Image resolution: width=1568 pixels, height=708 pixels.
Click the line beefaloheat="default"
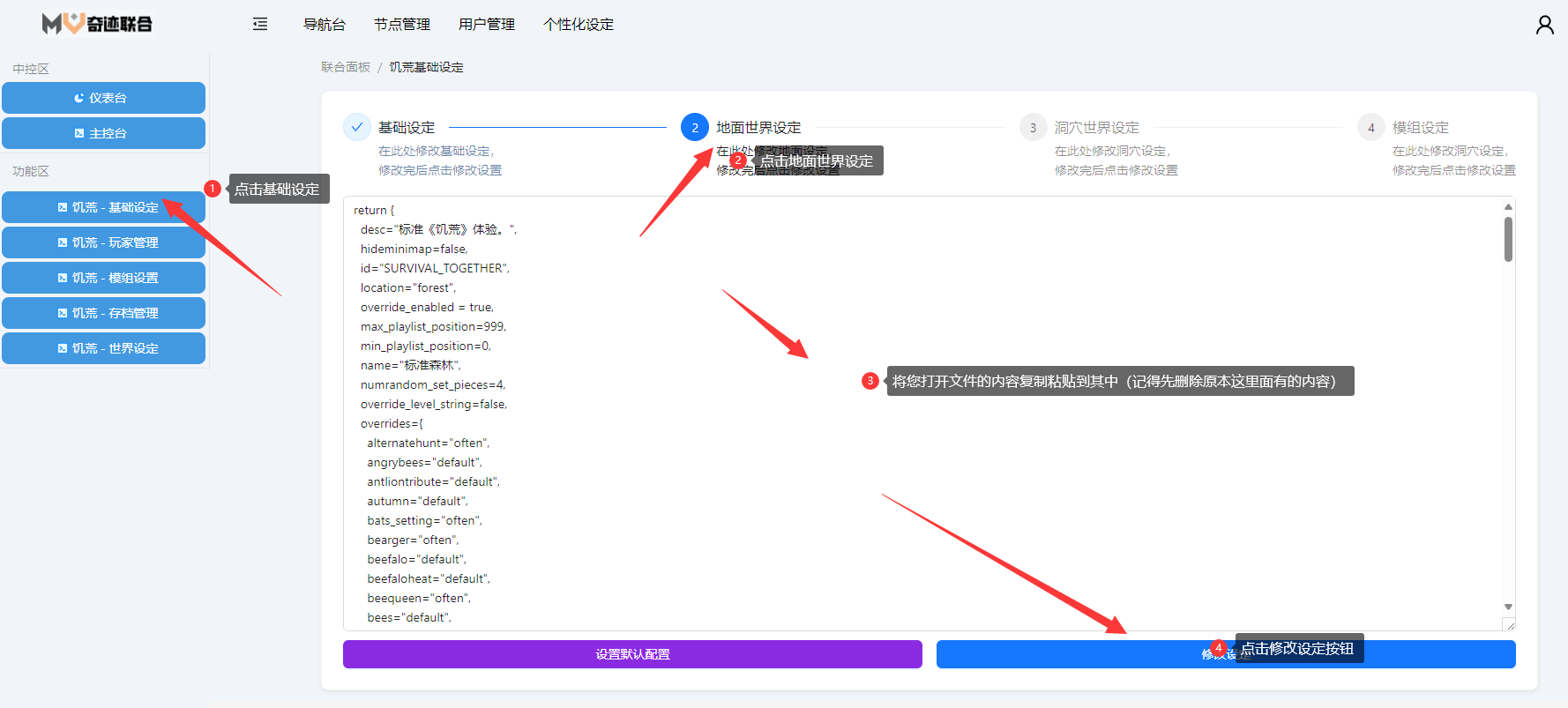(429, 578)
